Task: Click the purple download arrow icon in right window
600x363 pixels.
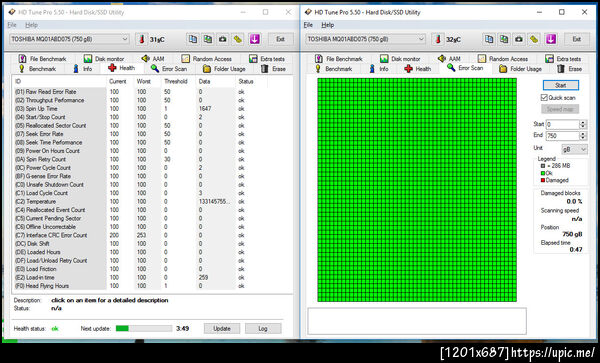Action: click(551, 39)
